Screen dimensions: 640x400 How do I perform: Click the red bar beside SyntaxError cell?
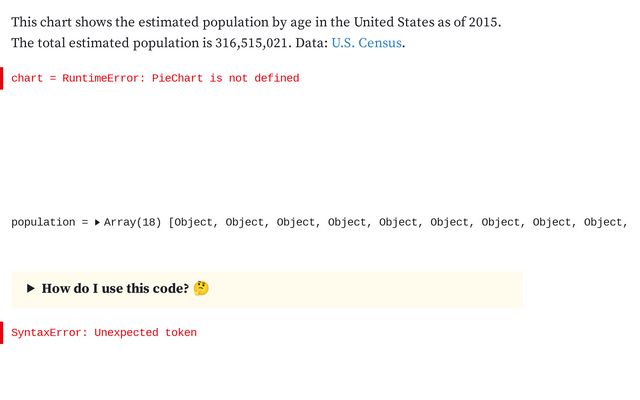[2, 333]
